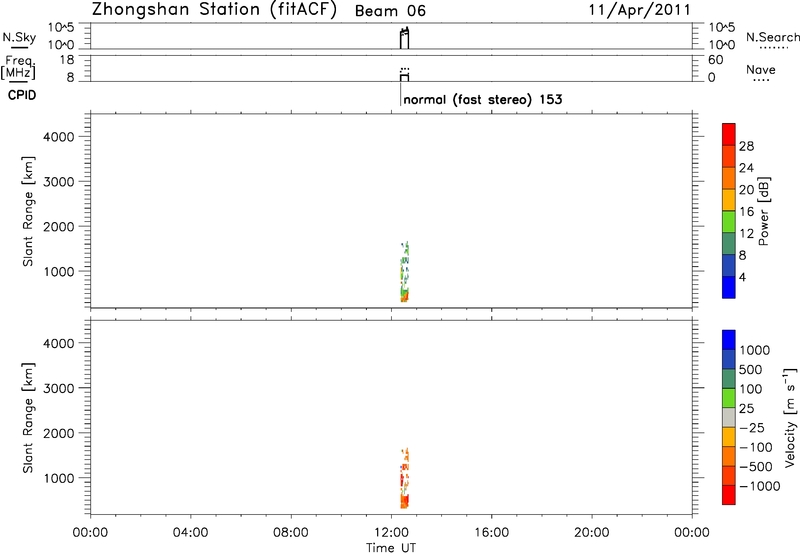Click the velocity data cluster near 12:30

tap(405, 479)
